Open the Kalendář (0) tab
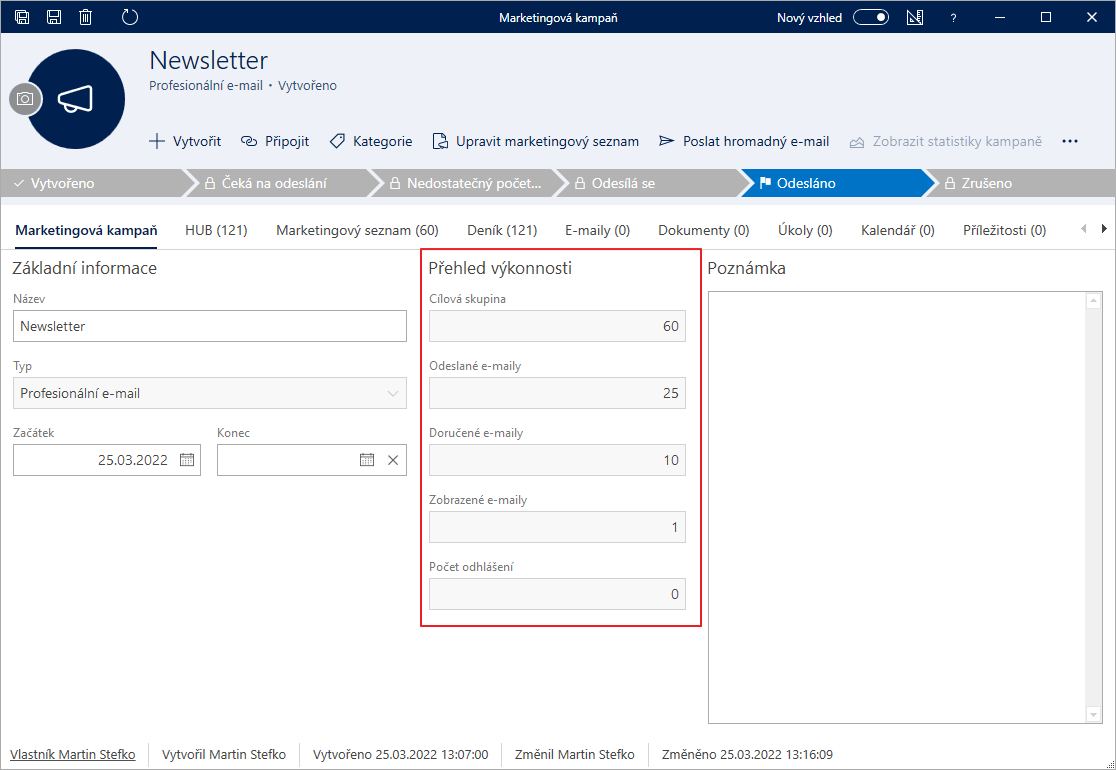This screenshot has width=1116, height=770. click(897, 231)
